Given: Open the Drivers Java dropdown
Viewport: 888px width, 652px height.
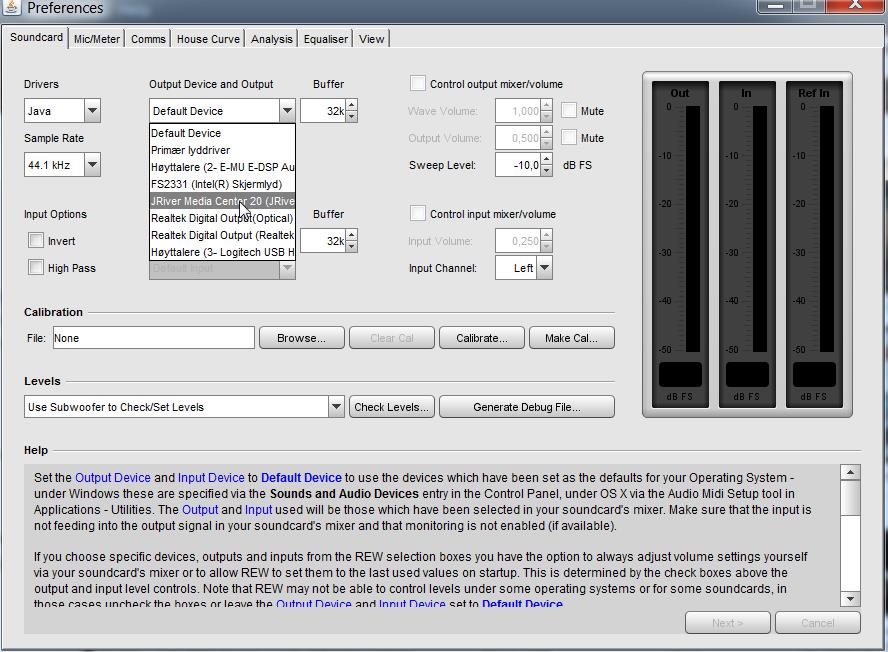Looking at the screenshot, I should pyautogui.click(x=92, y=111).
